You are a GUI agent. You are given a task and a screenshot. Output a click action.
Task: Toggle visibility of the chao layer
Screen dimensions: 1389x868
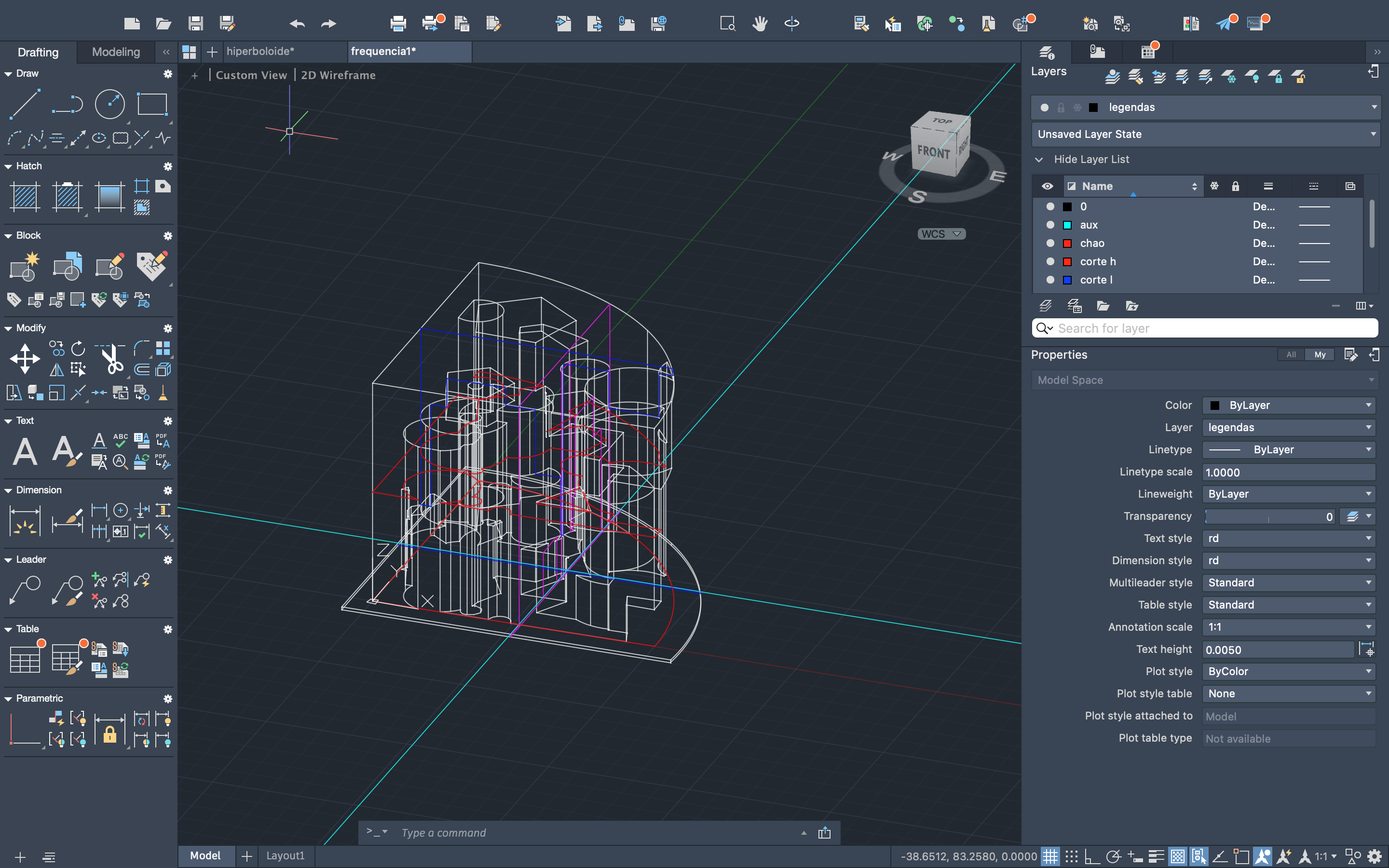click(x=1050, y=243)
